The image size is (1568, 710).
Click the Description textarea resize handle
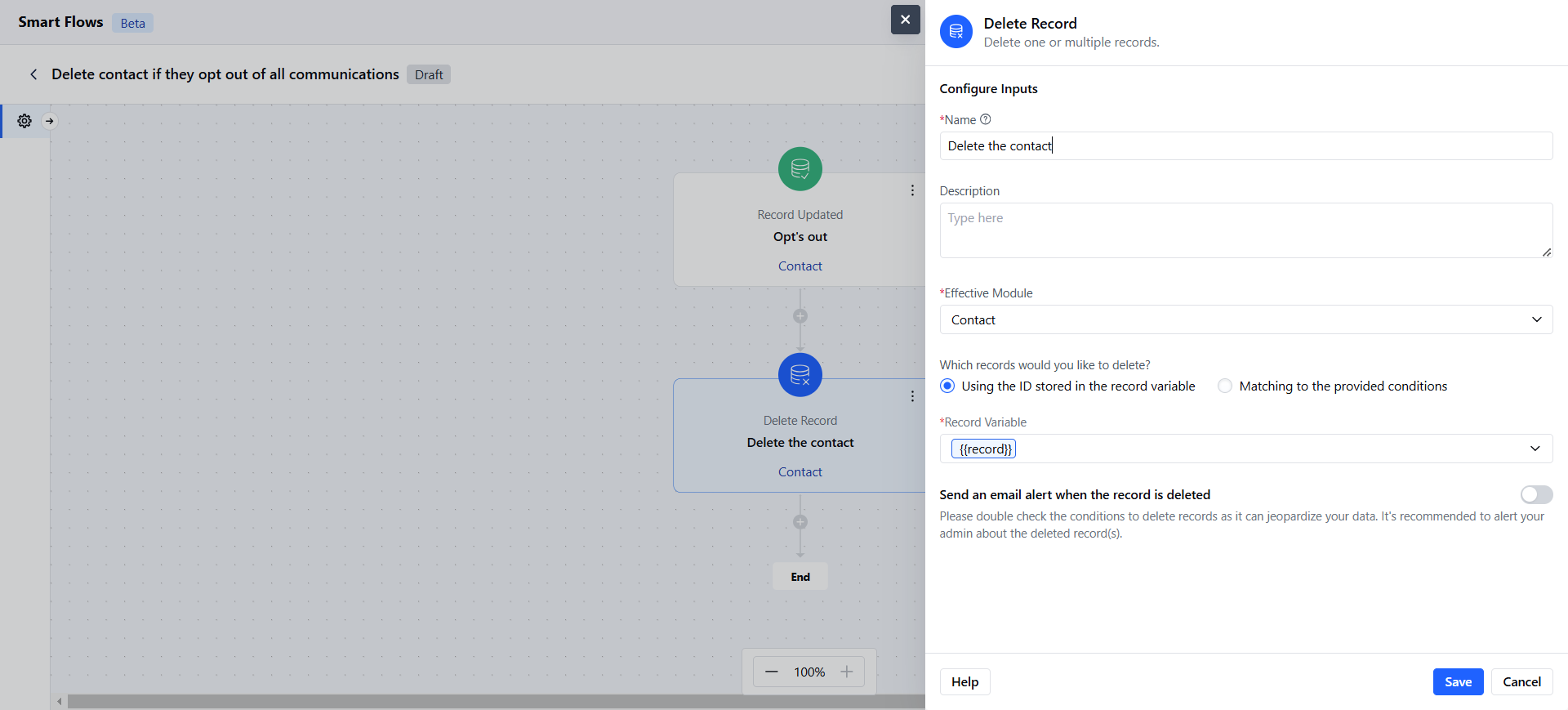coord(1547,252)
